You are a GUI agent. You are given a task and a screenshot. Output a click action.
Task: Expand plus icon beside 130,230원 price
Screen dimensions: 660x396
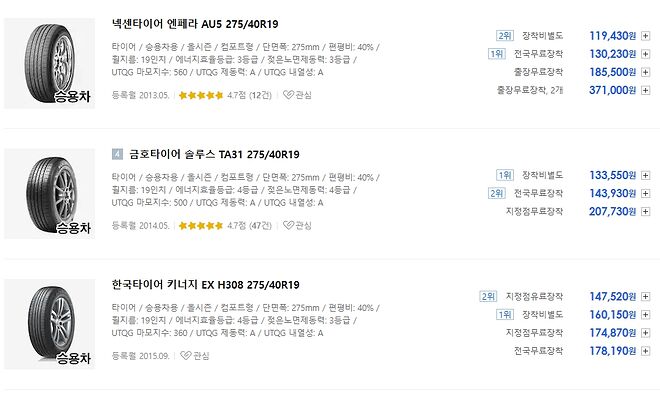click(645, 54)
